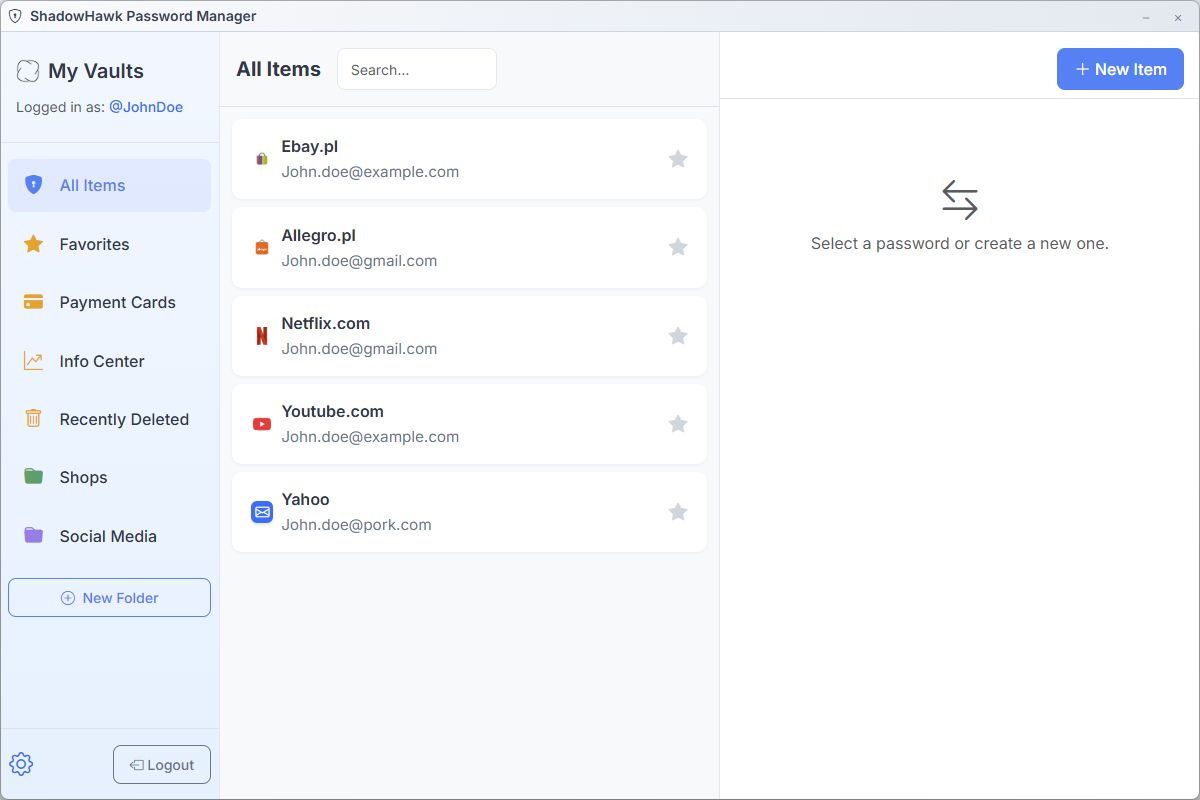The width and height of the screenshot is (1200, 800).
Task: Create a password with New Item
Action: coord(1120,69)
